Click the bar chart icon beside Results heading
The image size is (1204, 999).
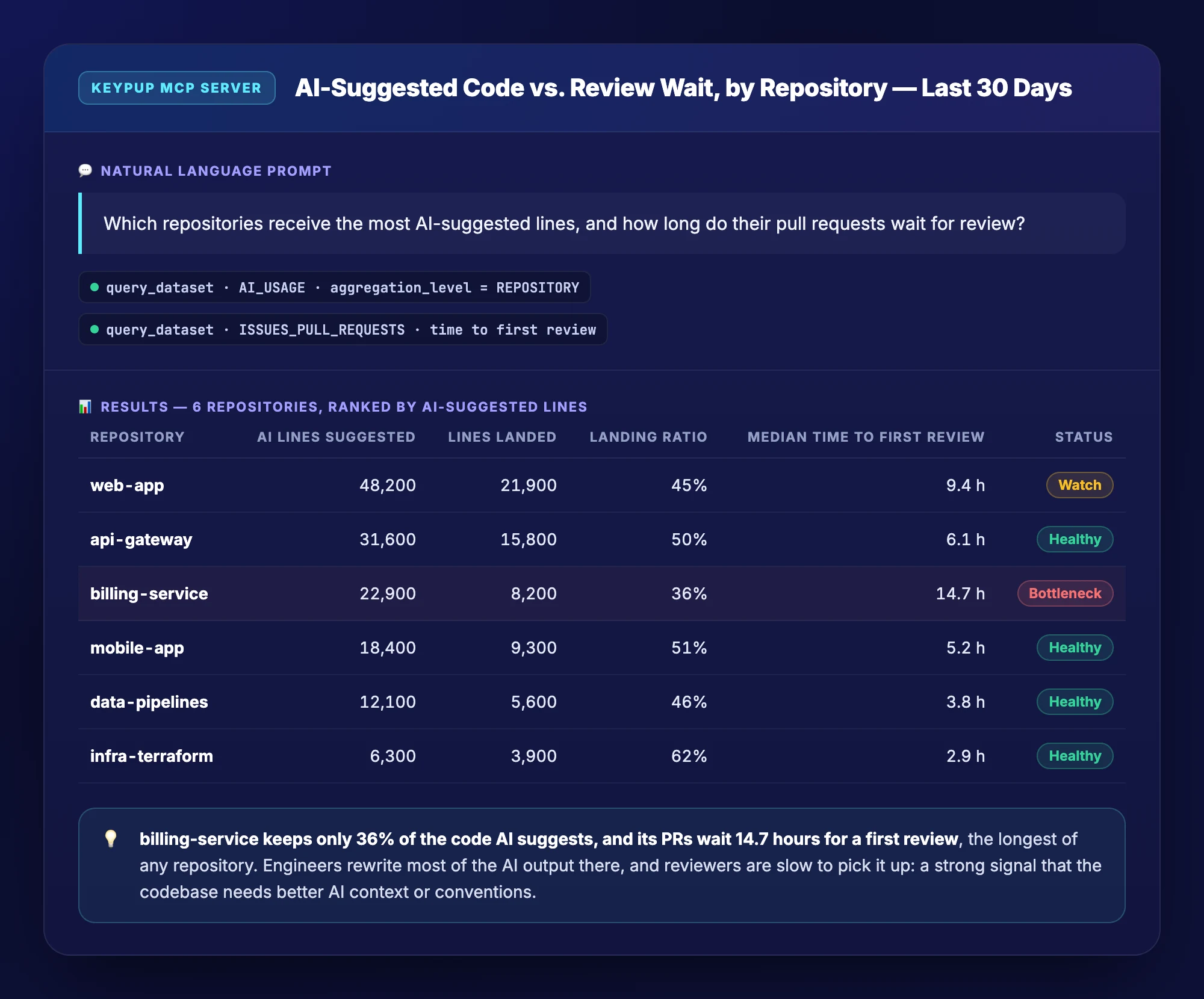(85, 407)
